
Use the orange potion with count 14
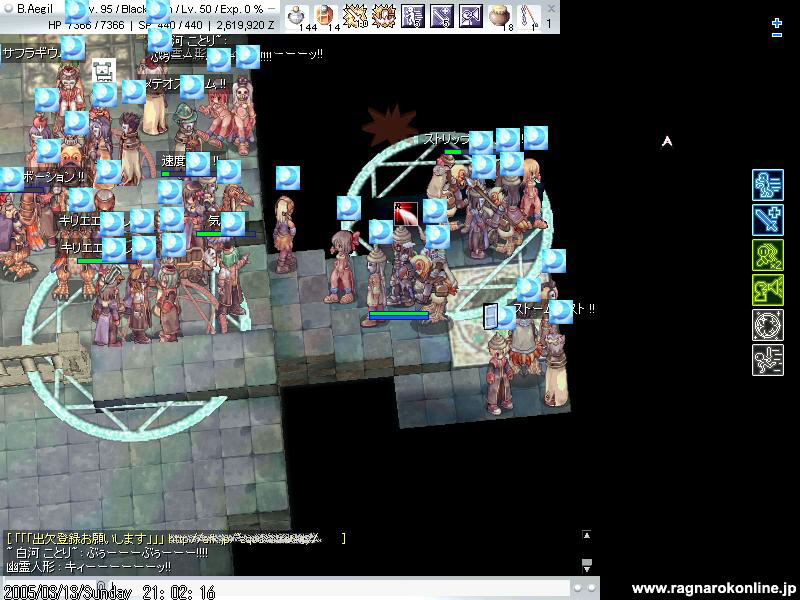click(325, 16)
